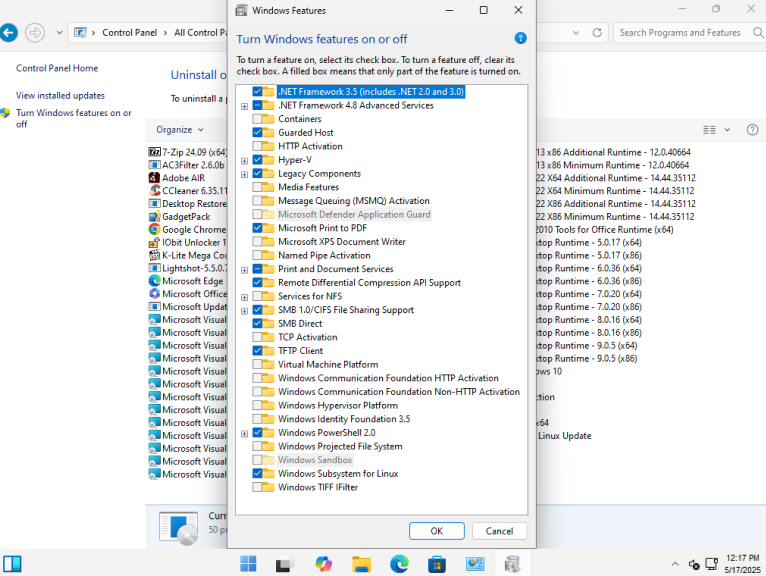Expand Legacy Components node
The height and width of the screenshot is (576, 766).
[x=244, y=174]
